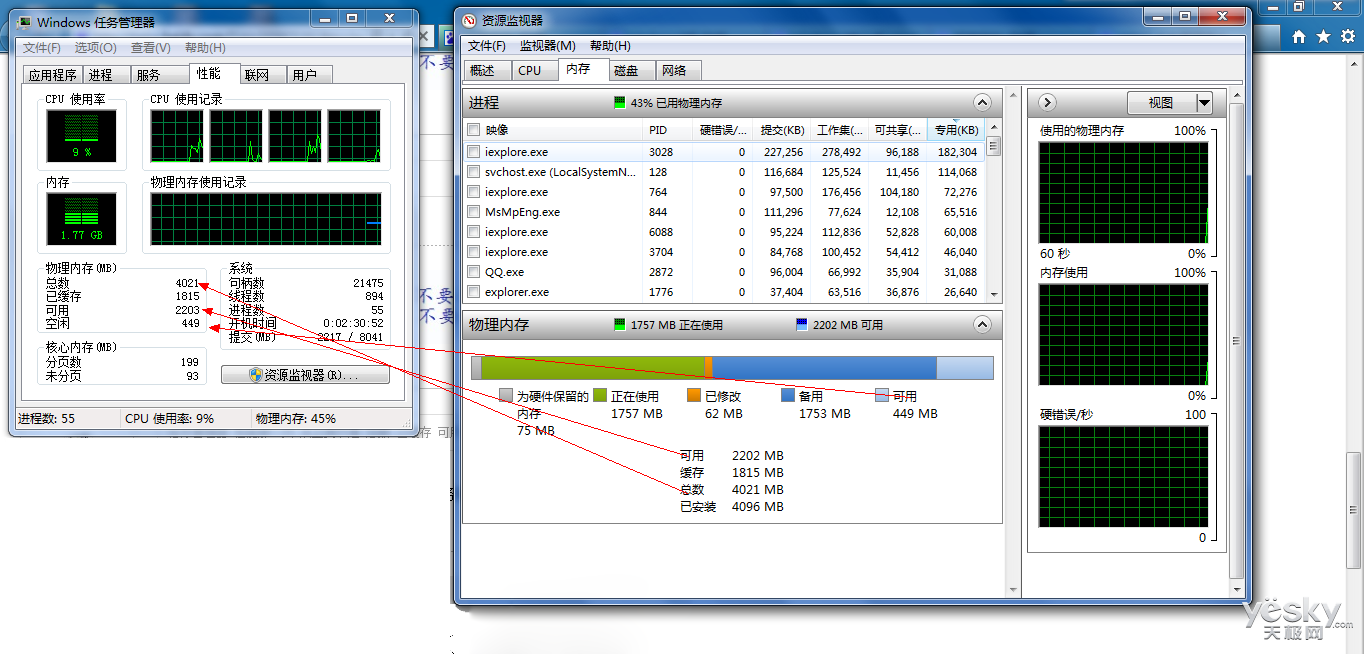Open 帮助(H) menu in Task Manager
Viewport: 1364px width, 654px height.
[x=205, y=48]
